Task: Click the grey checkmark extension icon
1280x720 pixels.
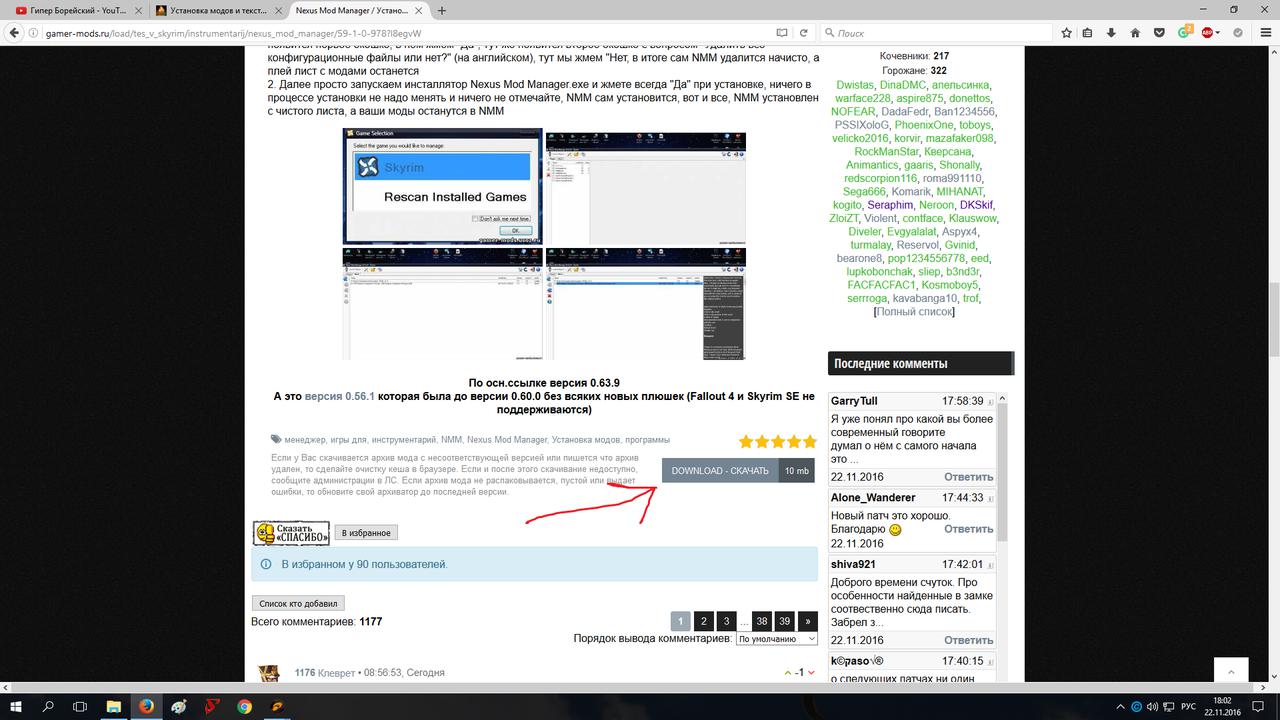Action: click(x=1240, y=32)
